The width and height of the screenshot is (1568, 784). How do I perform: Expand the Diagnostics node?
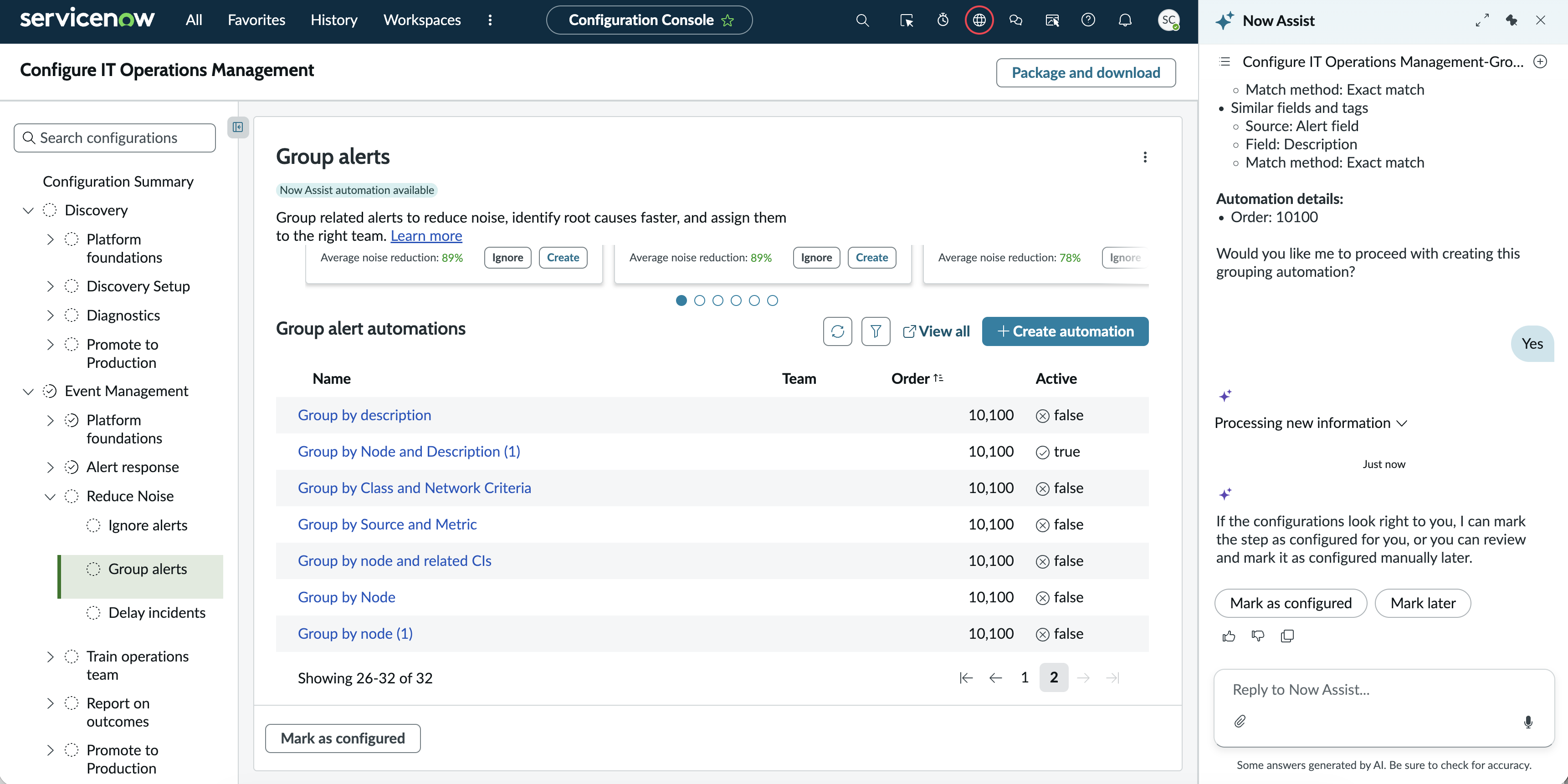point(50,316)
